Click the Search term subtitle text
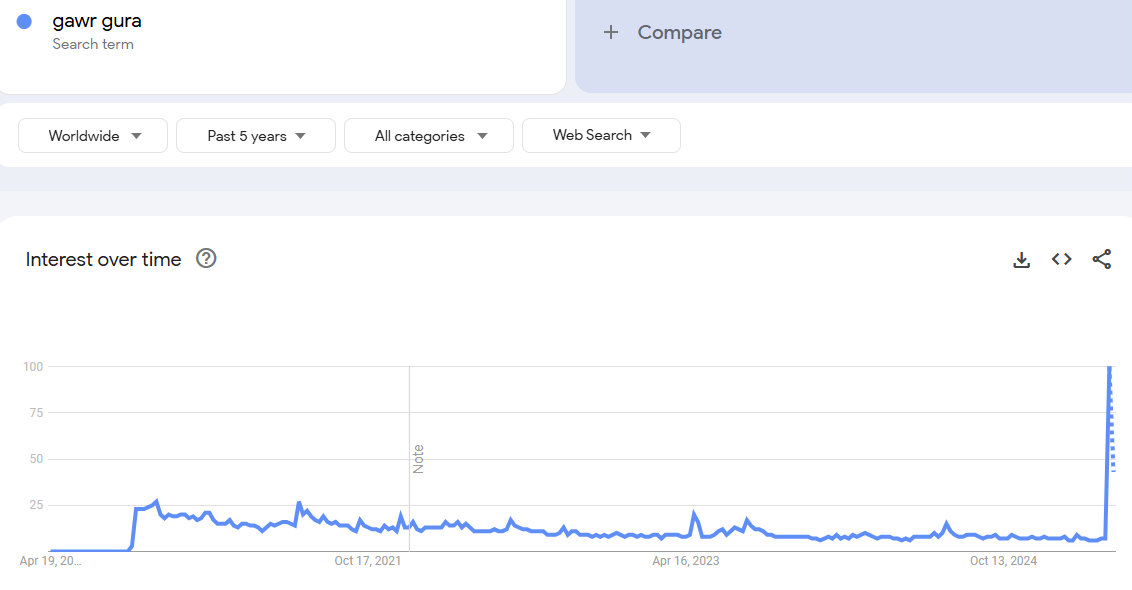This screenshot has width=1132, height=590. (93, 44)
